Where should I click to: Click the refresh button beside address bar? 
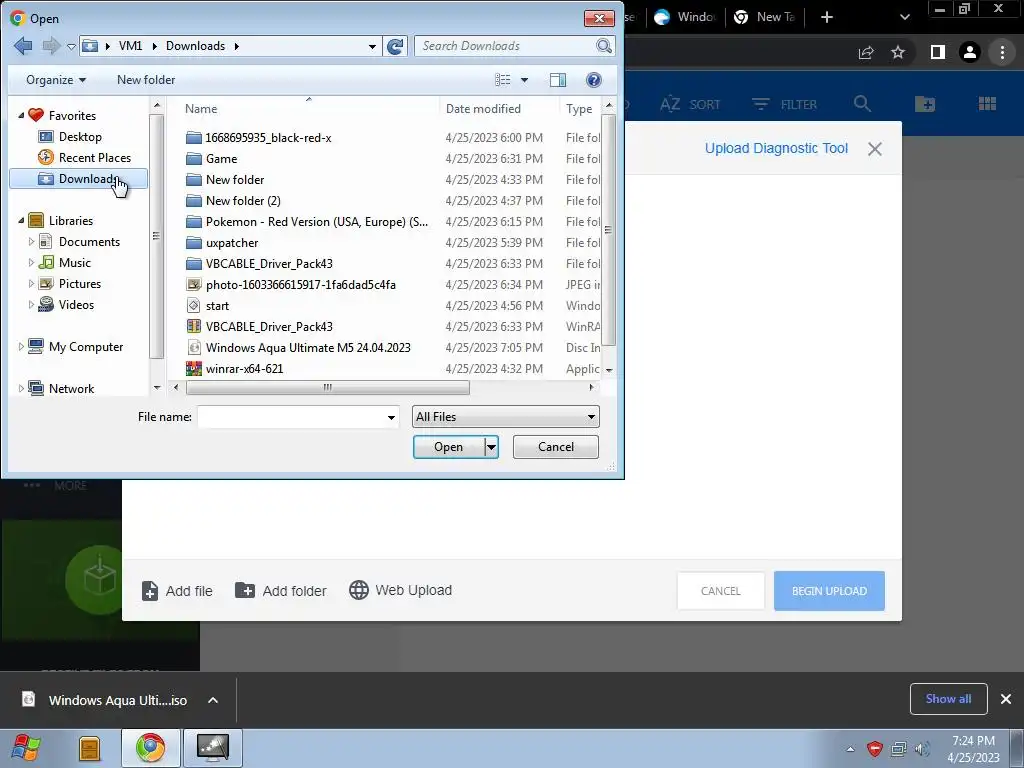click(395, 46)
